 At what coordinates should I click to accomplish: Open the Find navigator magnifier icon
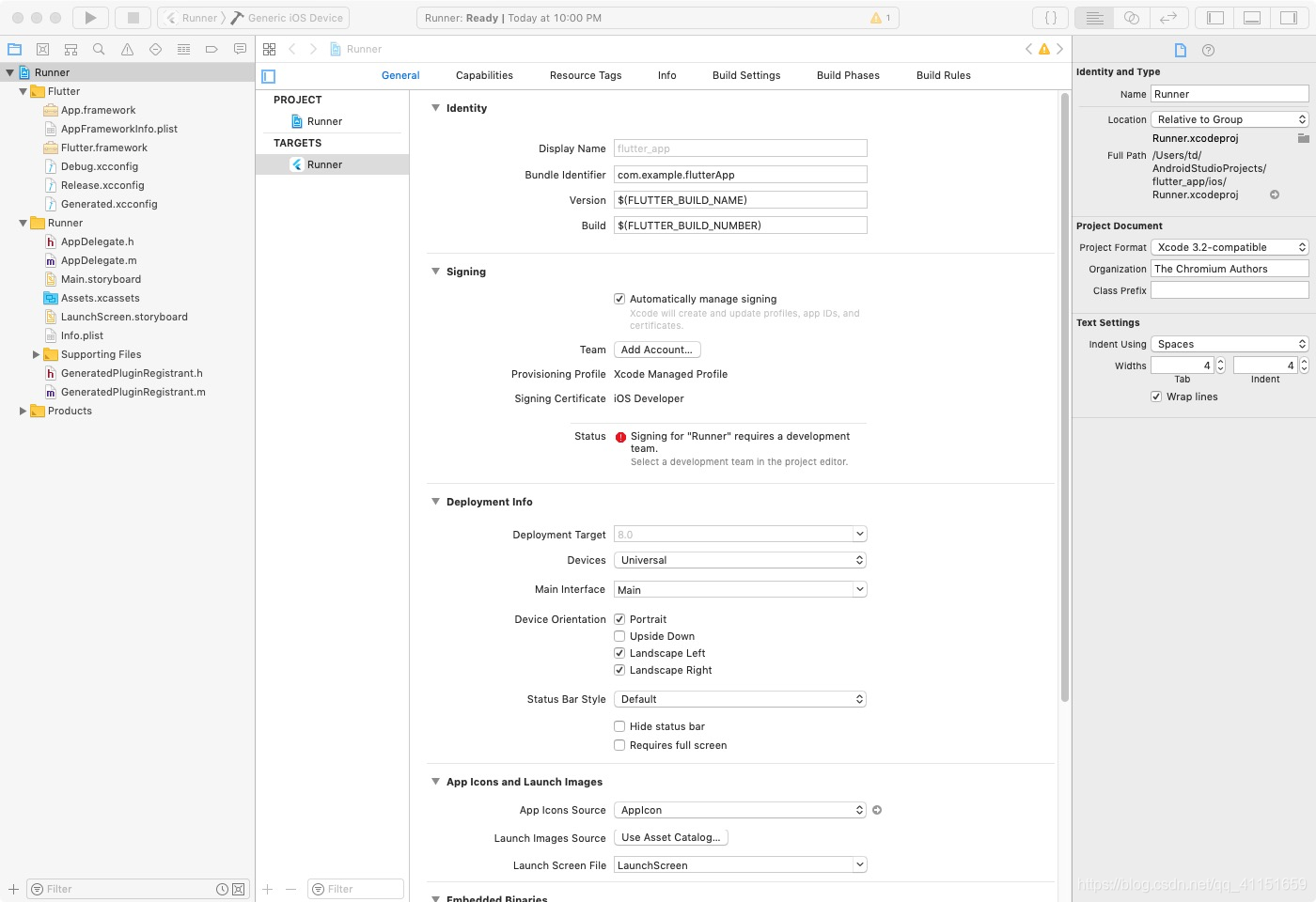coord(99,49)
